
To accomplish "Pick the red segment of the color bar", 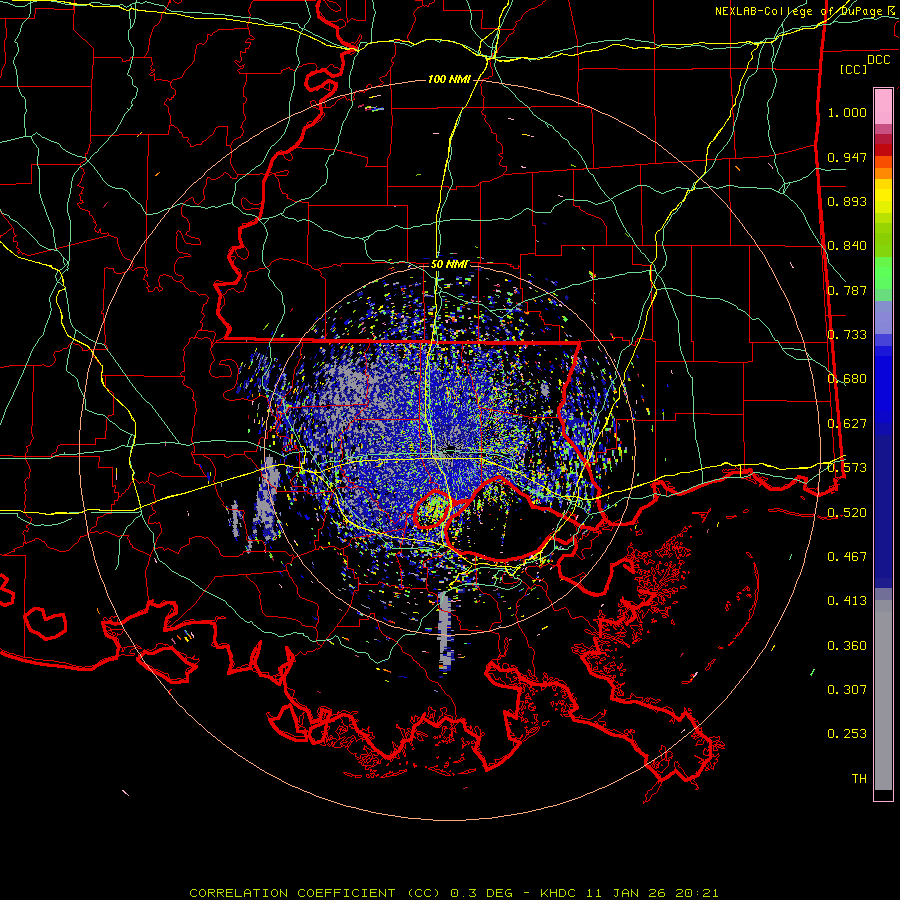I will [883, 149].
